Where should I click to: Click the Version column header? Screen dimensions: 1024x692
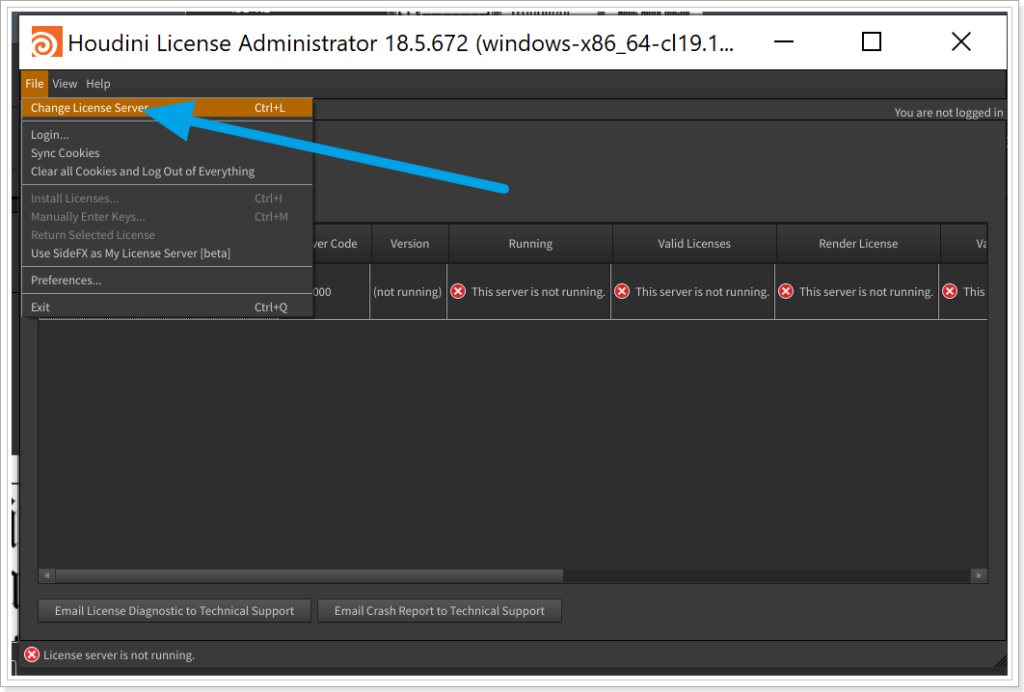pyautogui.click(x=408, y=243)
